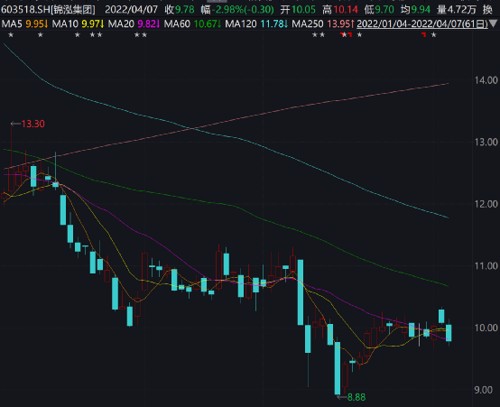
Task: Click the first star event marker at far left
Action: [11, 35]
